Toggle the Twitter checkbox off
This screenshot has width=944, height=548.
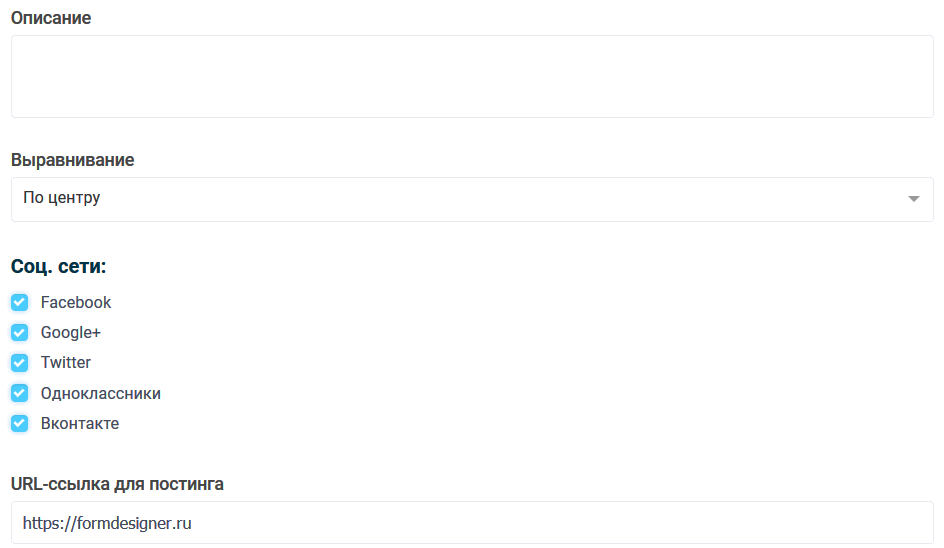pos(19,363)
